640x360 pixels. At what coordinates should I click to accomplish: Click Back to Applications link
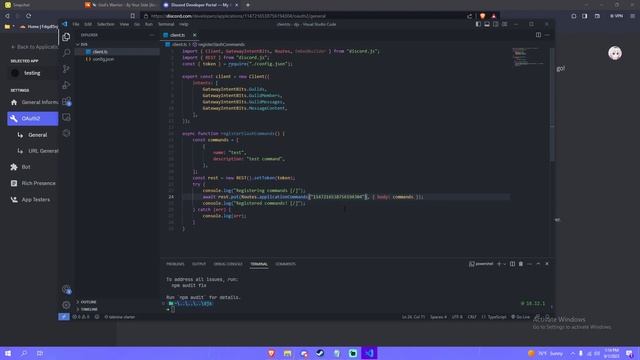[x=34, y=47]
